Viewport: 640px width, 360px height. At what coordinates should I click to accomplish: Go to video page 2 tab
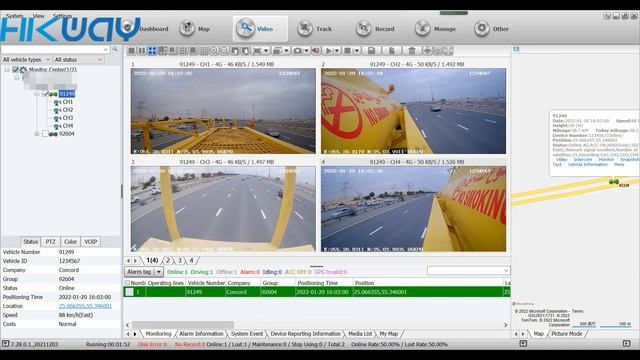coord(168,260)
